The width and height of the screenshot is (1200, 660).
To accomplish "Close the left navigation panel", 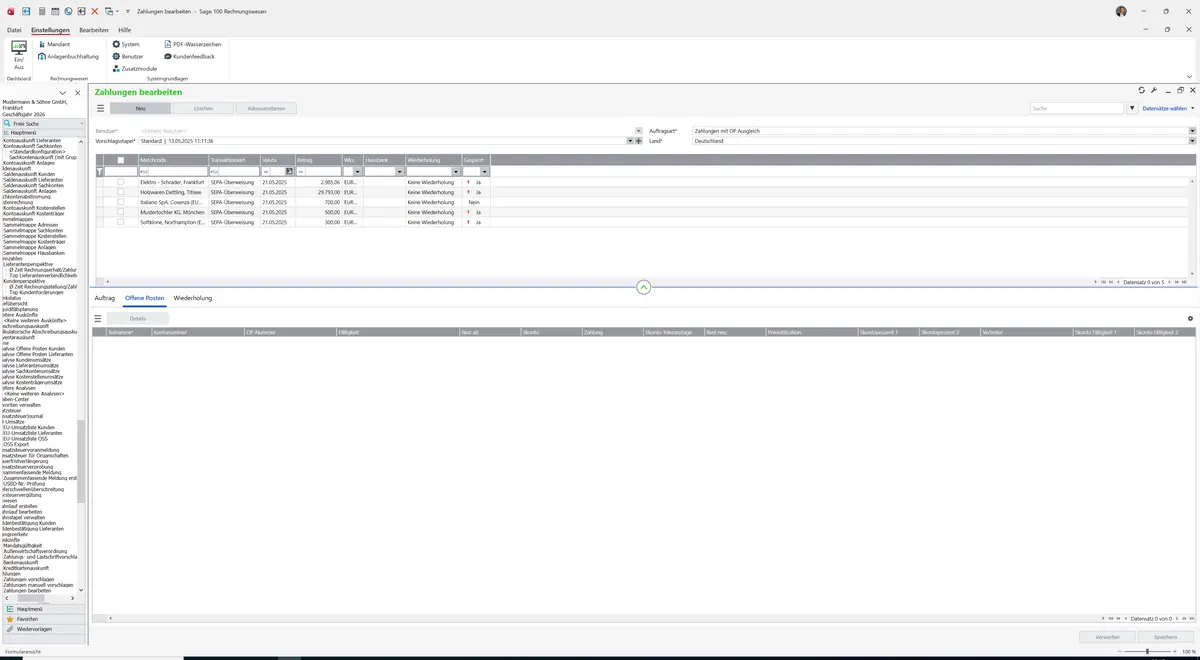I will tap(78, 92).
